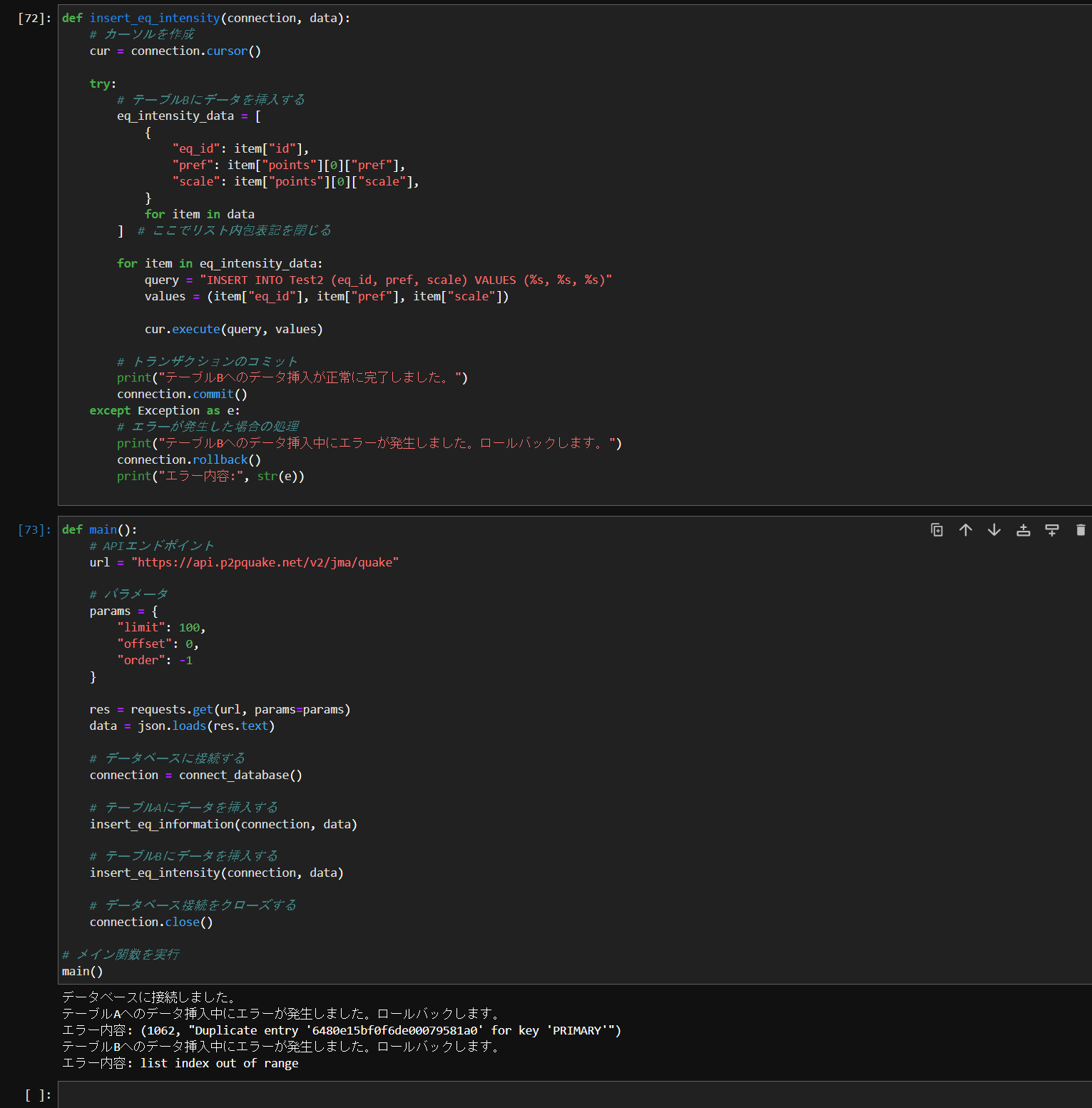Click the 'def main():' line
Viewport: 1092px width, 1108px height.
99,529
